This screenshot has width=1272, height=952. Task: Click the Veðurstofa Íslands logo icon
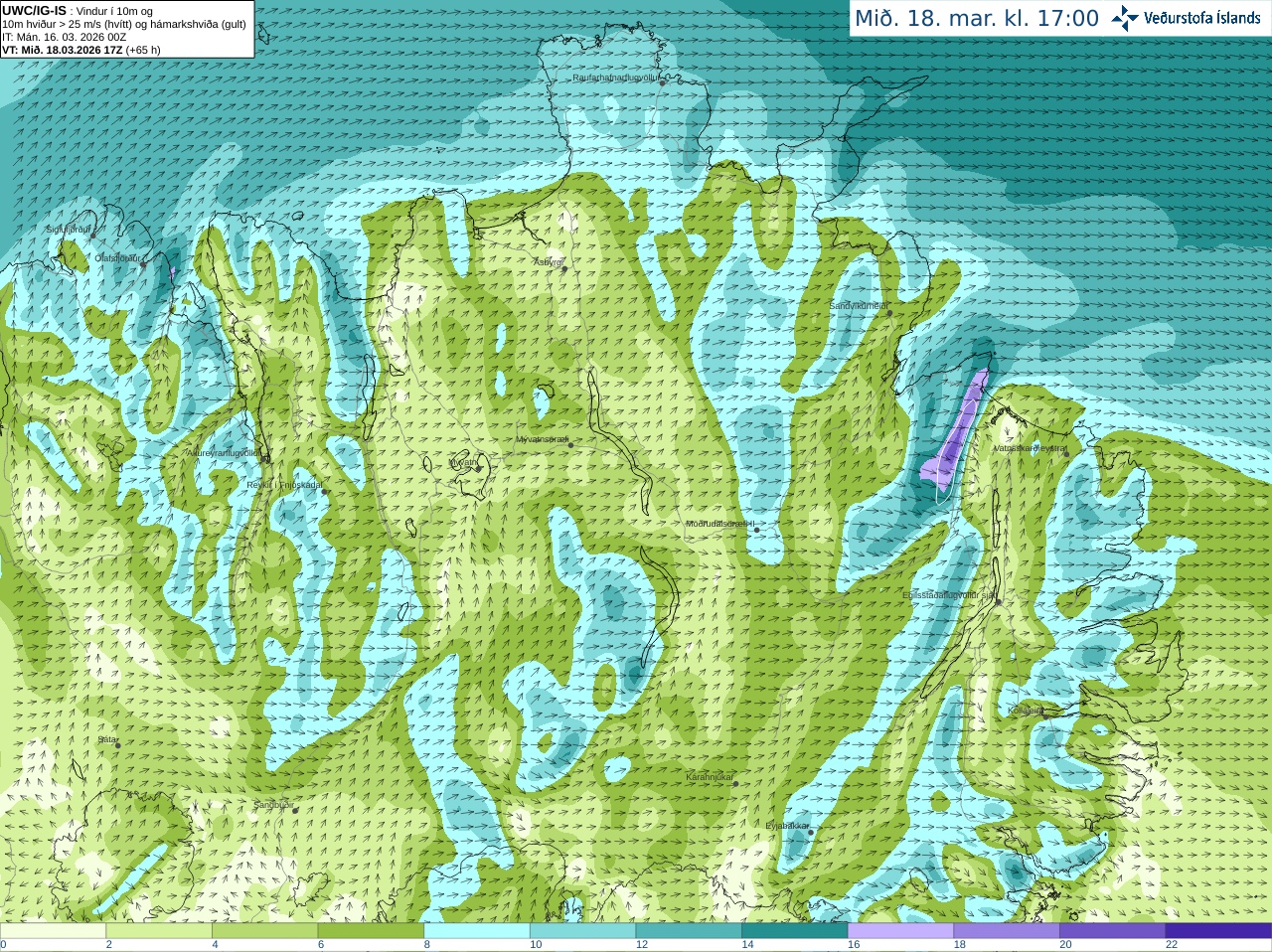tap(1125, 18)
